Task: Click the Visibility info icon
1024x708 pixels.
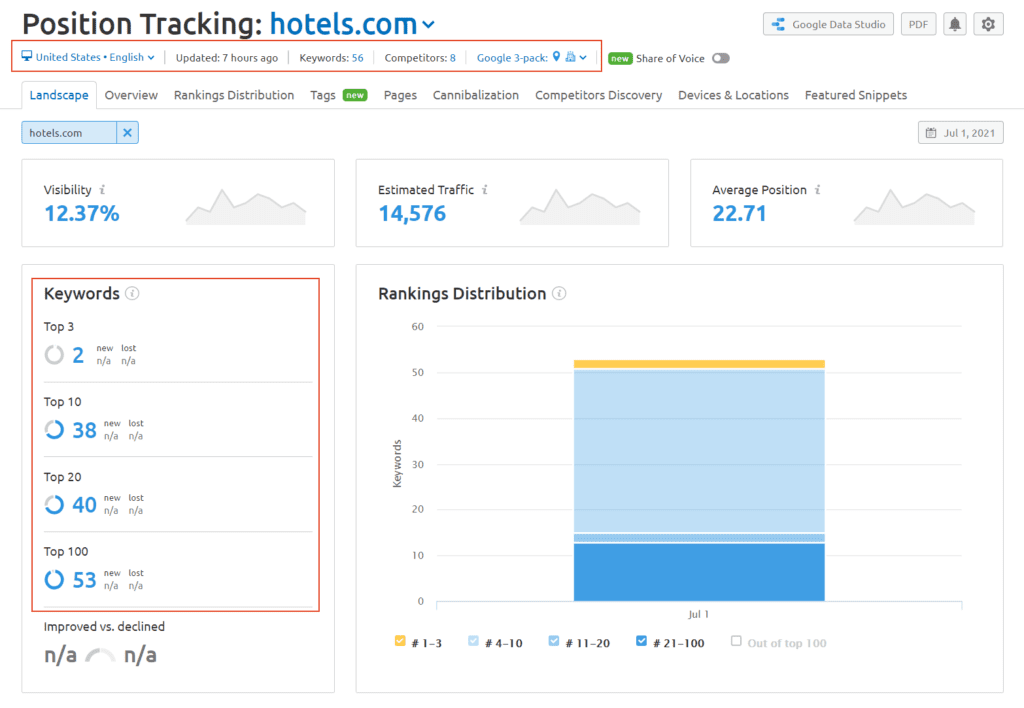Action: [102, 189]
